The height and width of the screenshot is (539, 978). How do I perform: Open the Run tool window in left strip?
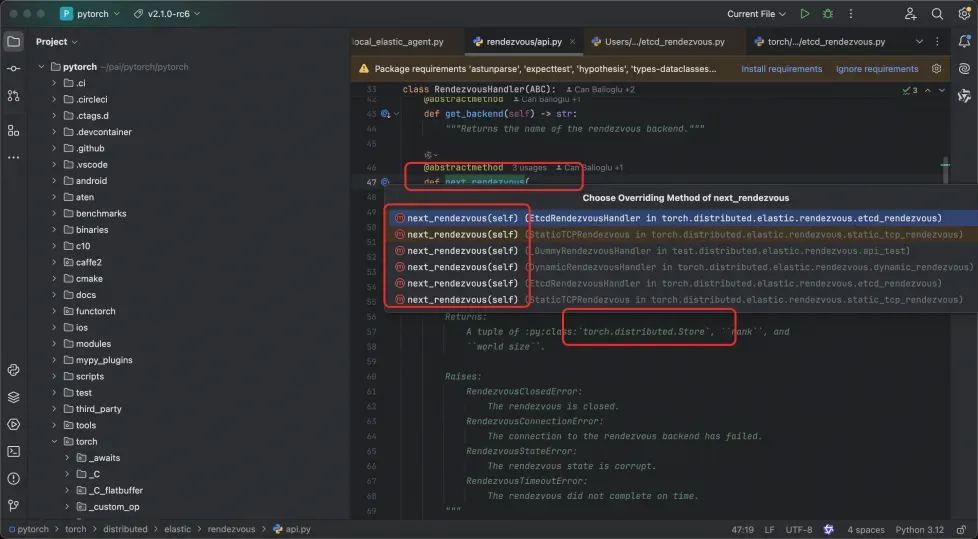[x=13, y=424]
